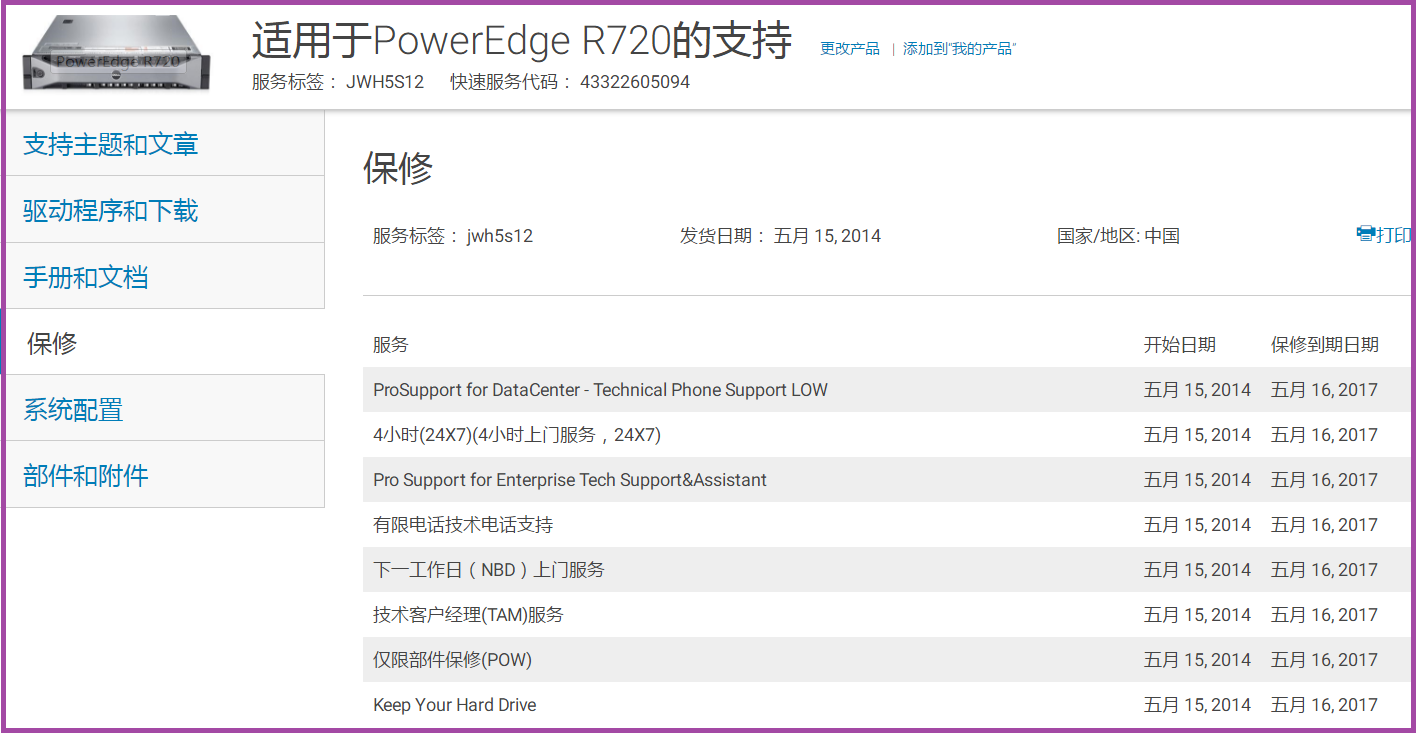Select the Keep Your Hard Drive row
This screenshot has width=1416, height=734.
(x=455, y=705)
